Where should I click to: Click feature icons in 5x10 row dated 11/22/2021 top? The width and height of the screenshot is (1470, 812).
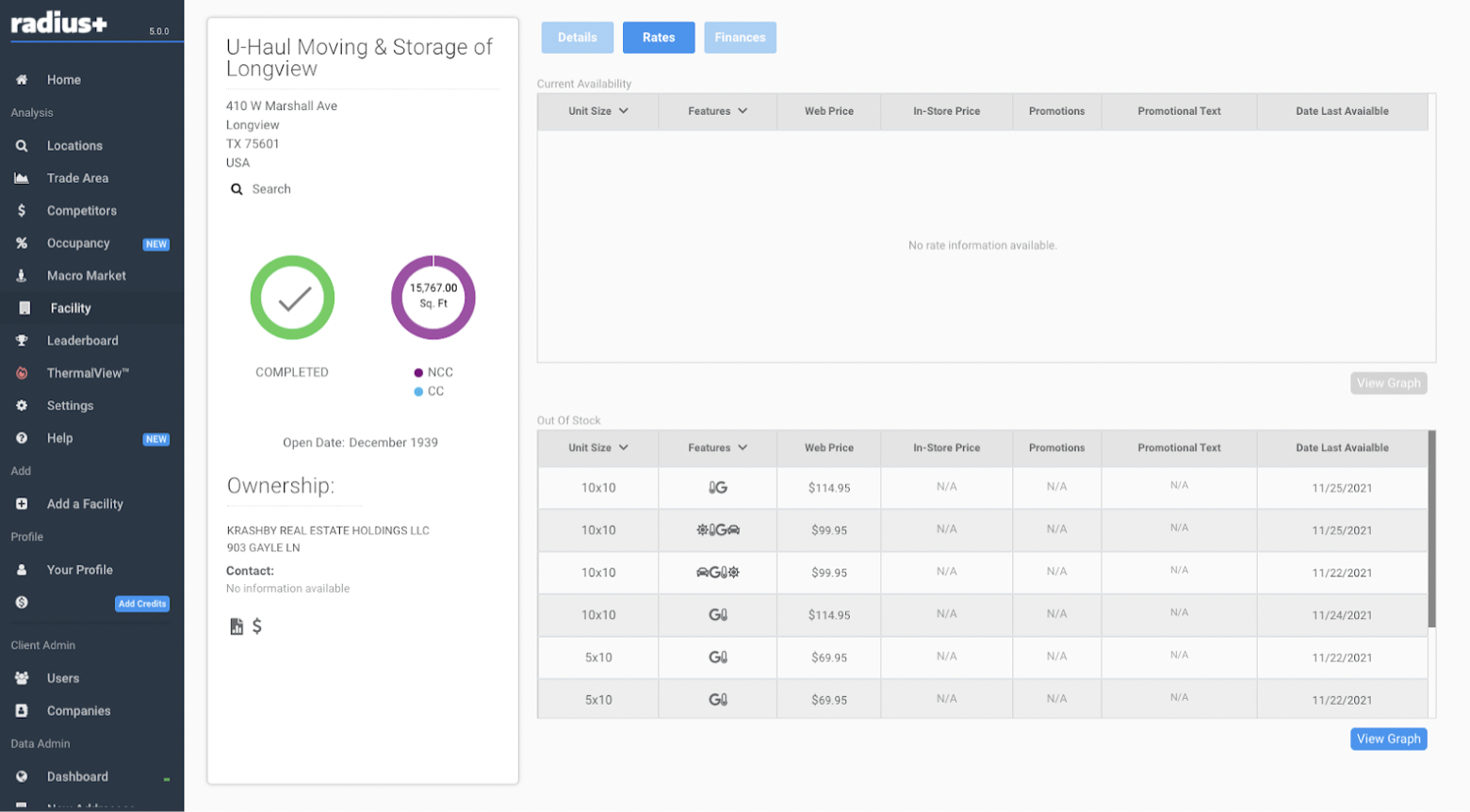[718, 658]
